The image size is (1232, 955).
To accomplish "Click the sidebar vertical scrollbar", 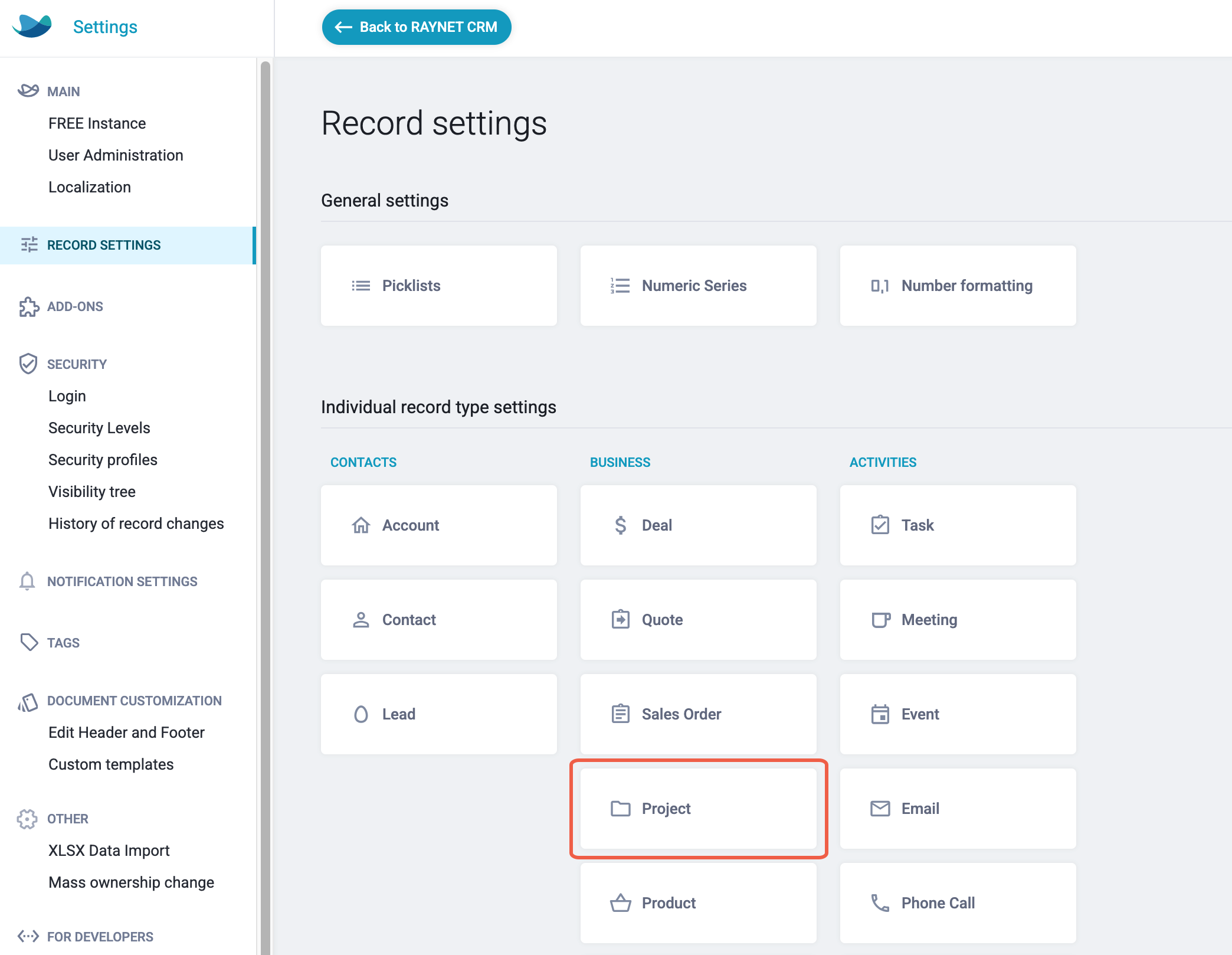I will point(266,508).
